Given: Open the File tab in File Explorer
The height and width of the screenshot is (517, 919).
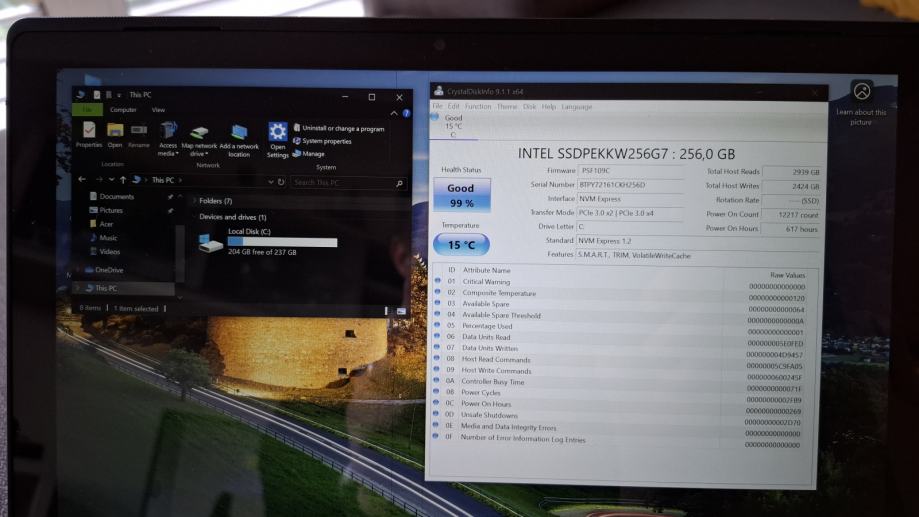Looking at the screenshot, I should click(87, 110).
